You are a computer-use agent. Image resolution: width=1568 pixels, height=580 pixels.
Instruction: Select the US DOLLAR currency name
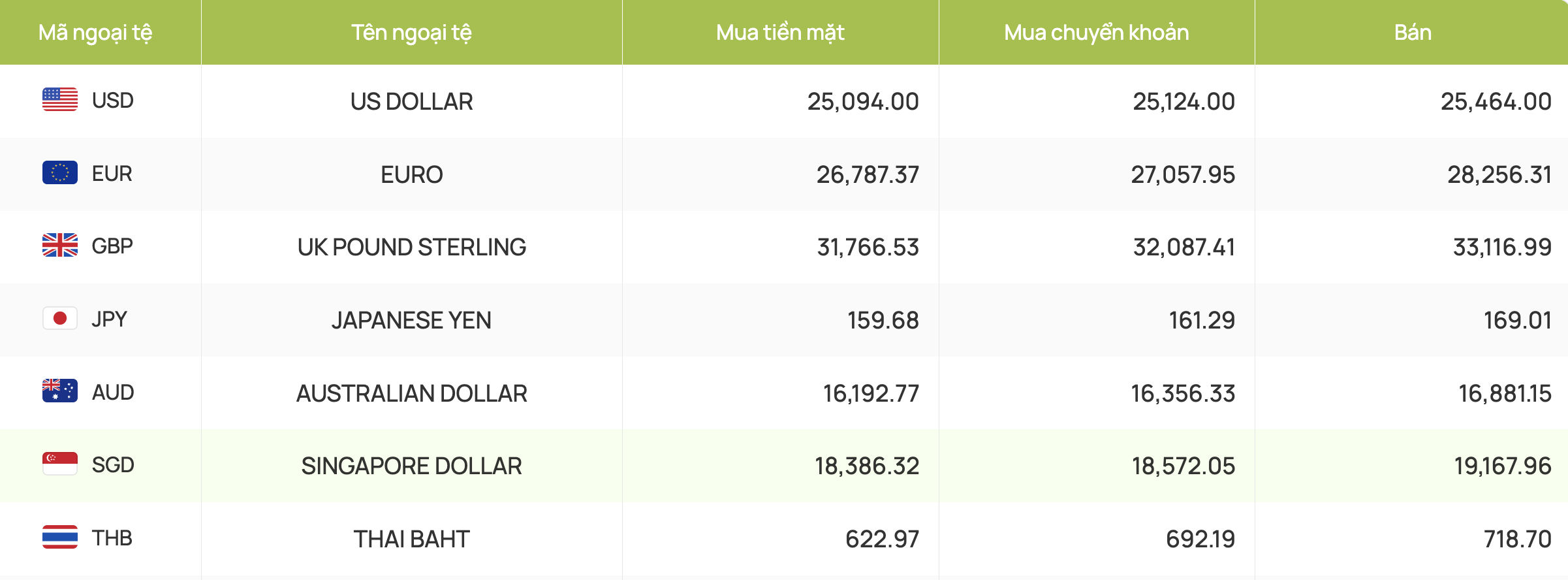411,101
